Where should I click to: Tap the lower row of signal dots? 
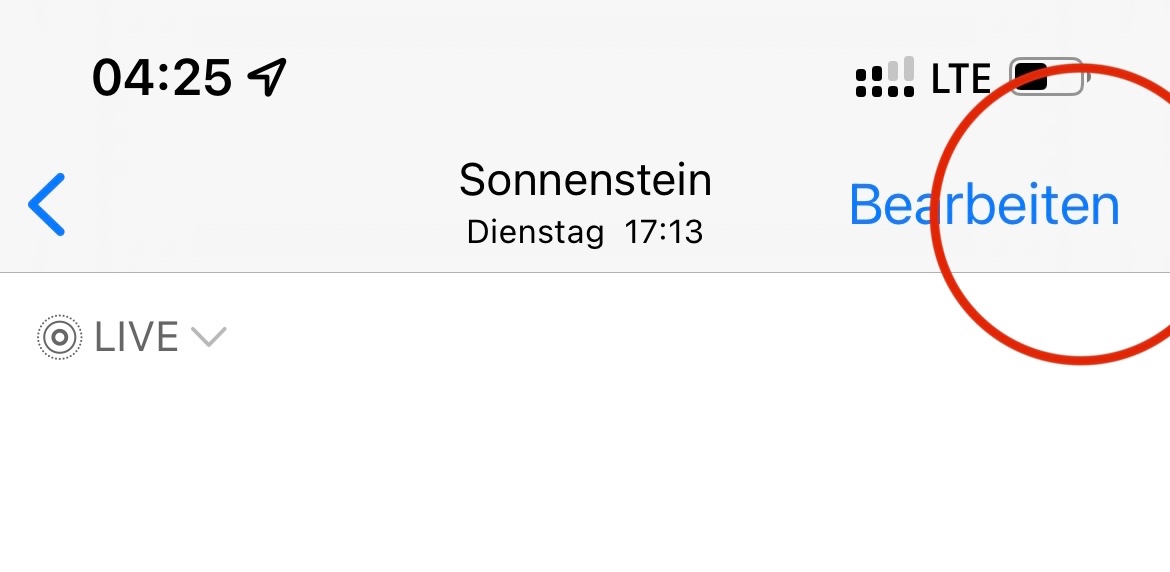(x=884, y=90)
